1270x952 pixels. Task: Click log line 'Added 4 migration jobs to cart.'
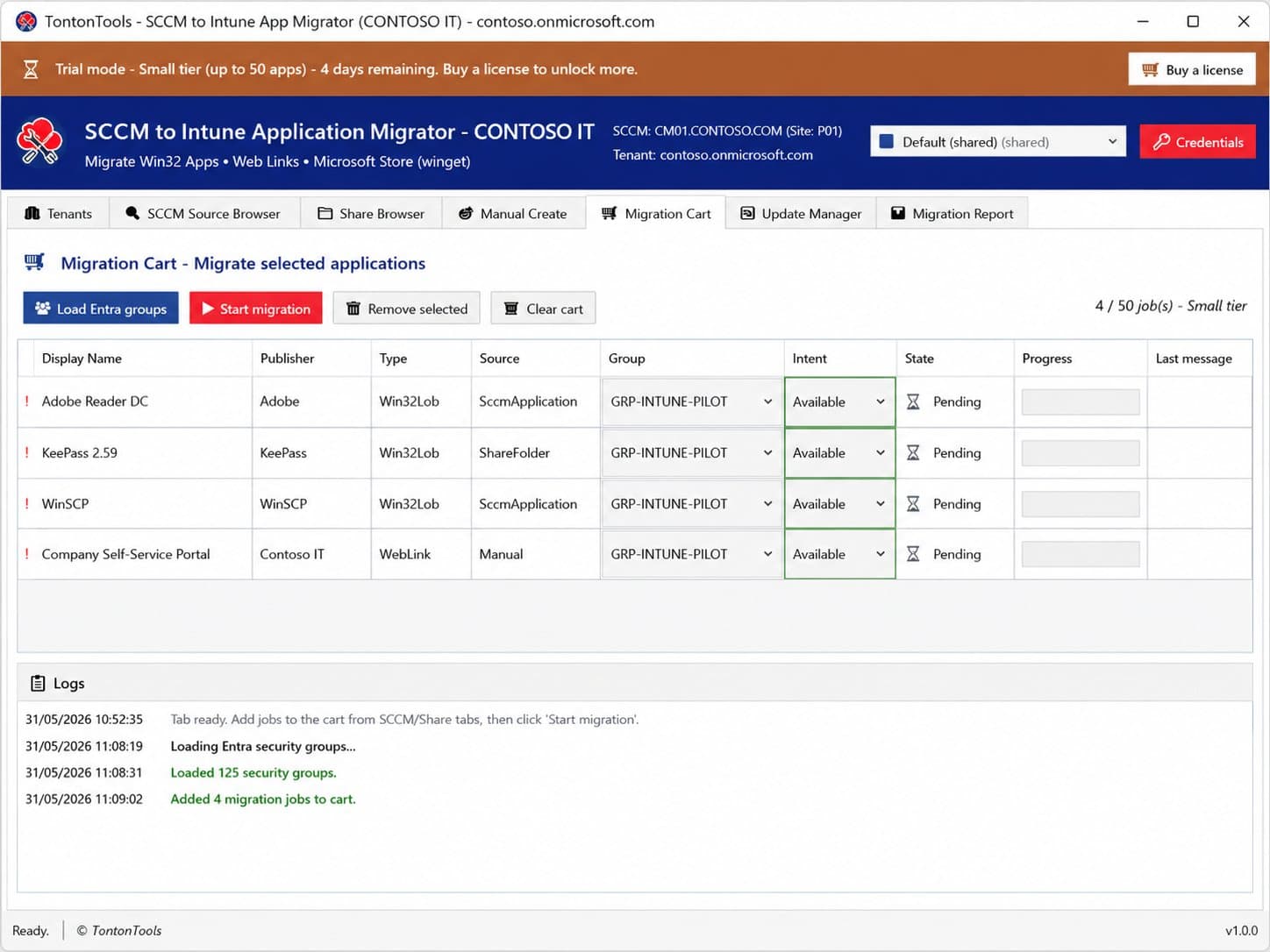[263, 799]
